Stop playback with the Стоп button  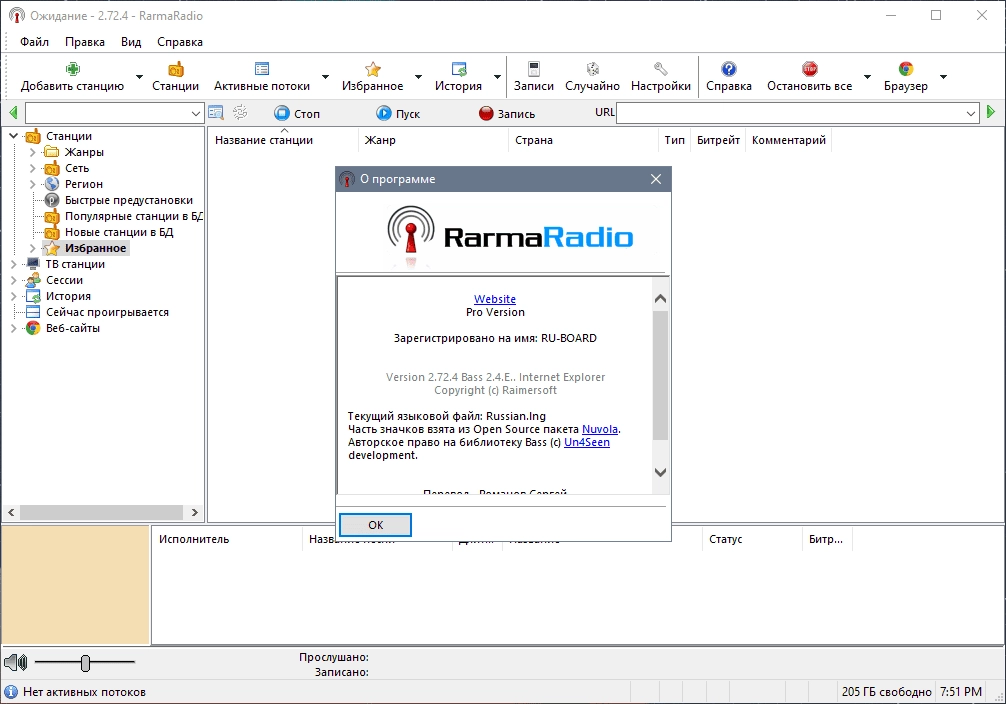[297, 114]
